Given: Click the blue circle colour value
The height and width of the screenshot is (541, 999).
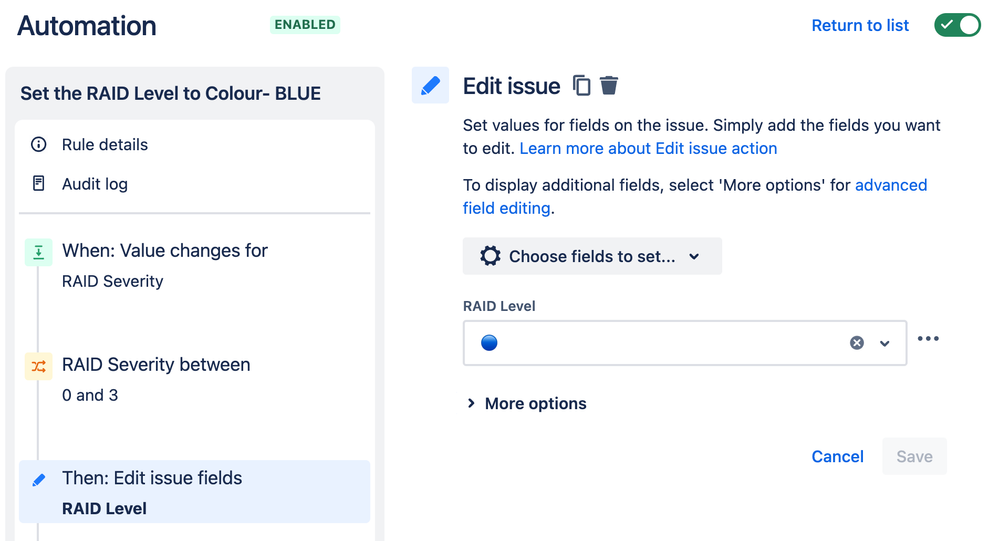Looking at the screenshot, I should (489, 343).
